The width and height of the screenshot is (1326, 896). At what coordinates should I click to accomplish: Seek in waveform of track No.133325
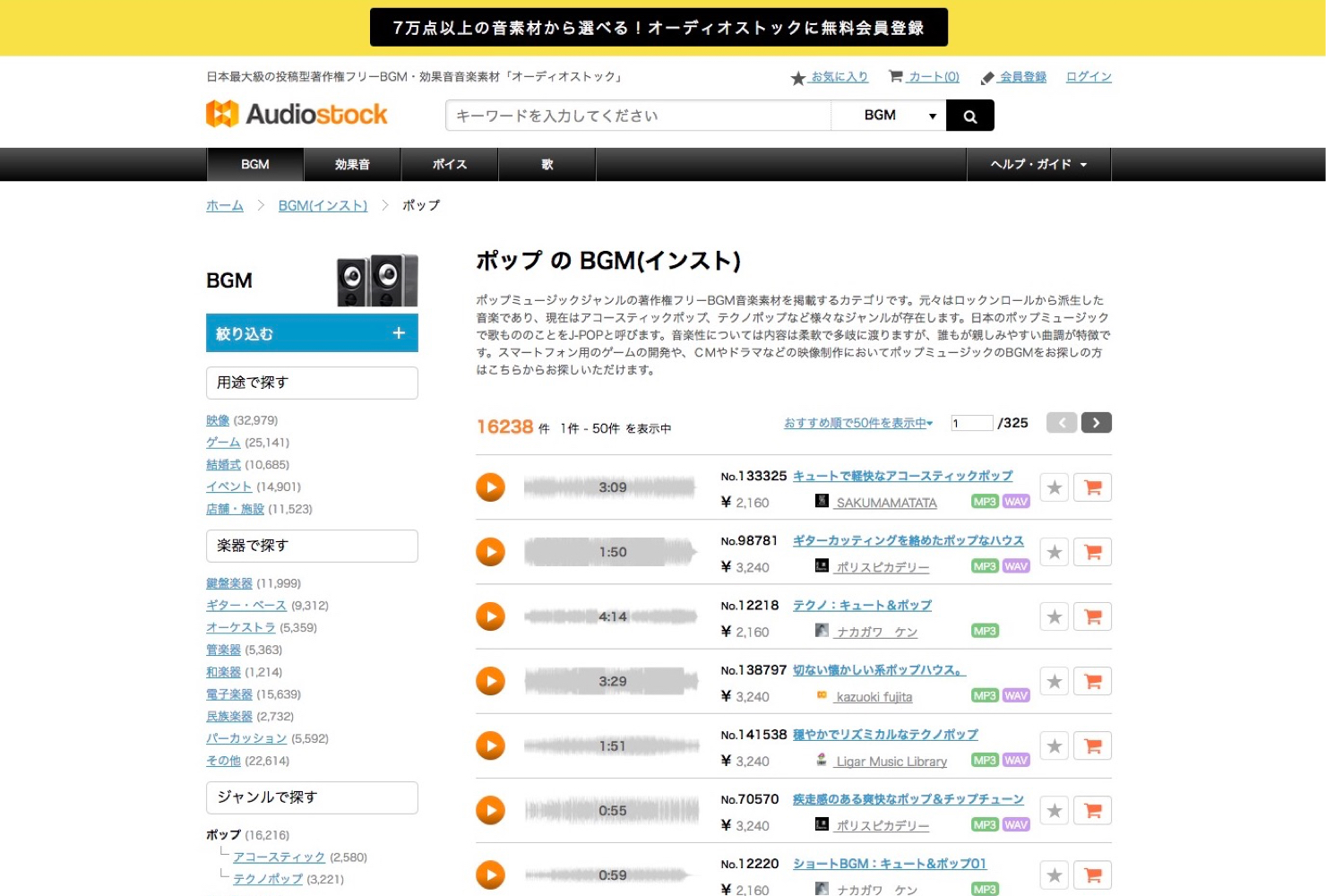pos(610,487)
